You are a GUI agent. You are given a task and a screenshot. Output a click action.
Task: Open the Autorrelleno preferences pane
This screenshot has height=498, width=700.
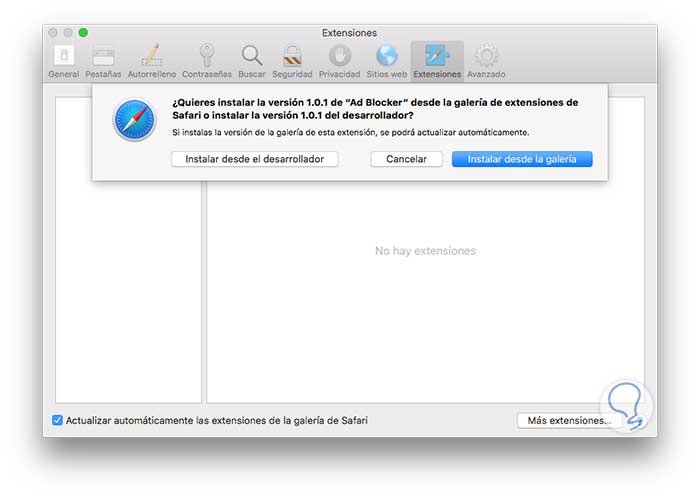[152, 62]
